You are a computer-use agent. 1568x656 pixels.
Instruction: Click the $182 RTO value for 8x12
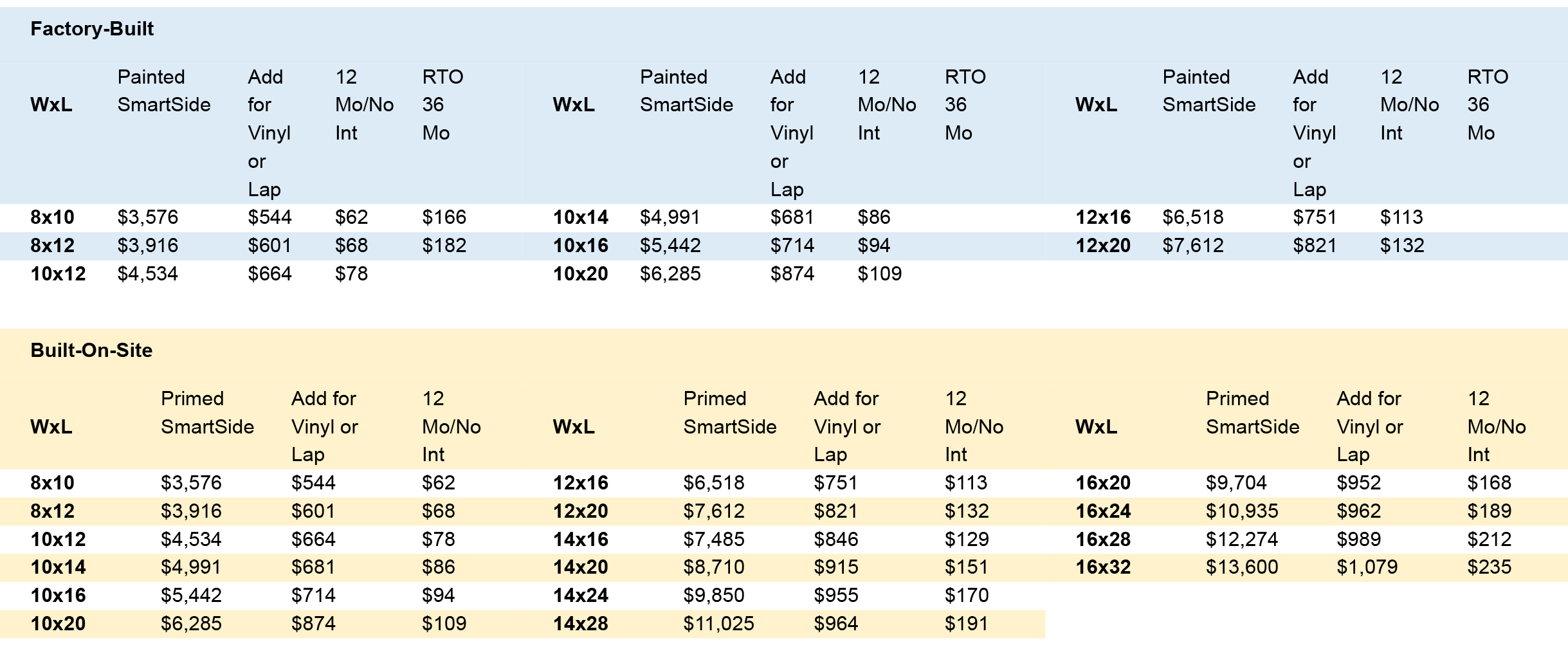click(x=444, y=246)
